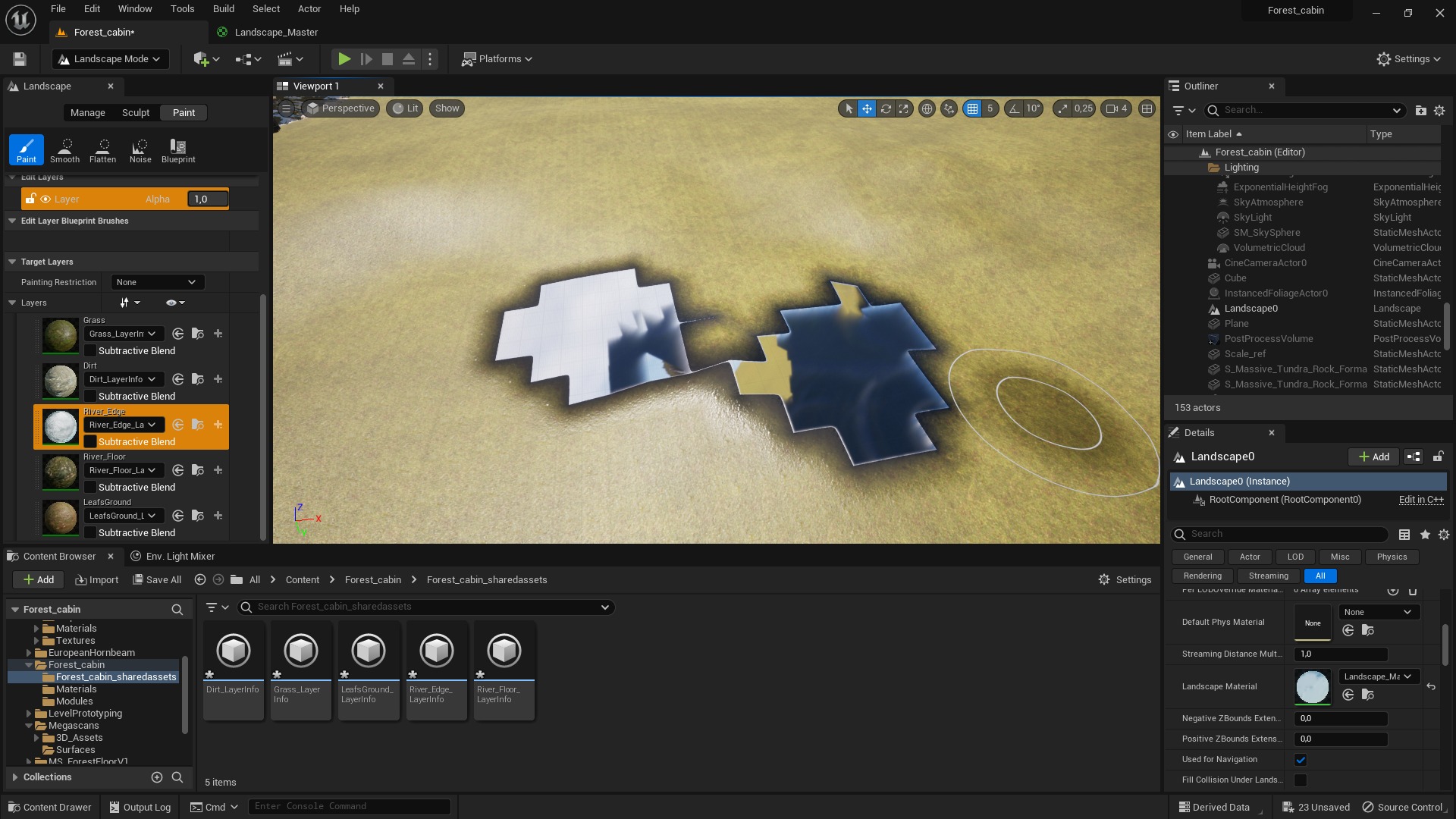Screen dimensions: 1456x819
Task: Click the Streaming Distance Multiplier field
Action: (1341, 654)
